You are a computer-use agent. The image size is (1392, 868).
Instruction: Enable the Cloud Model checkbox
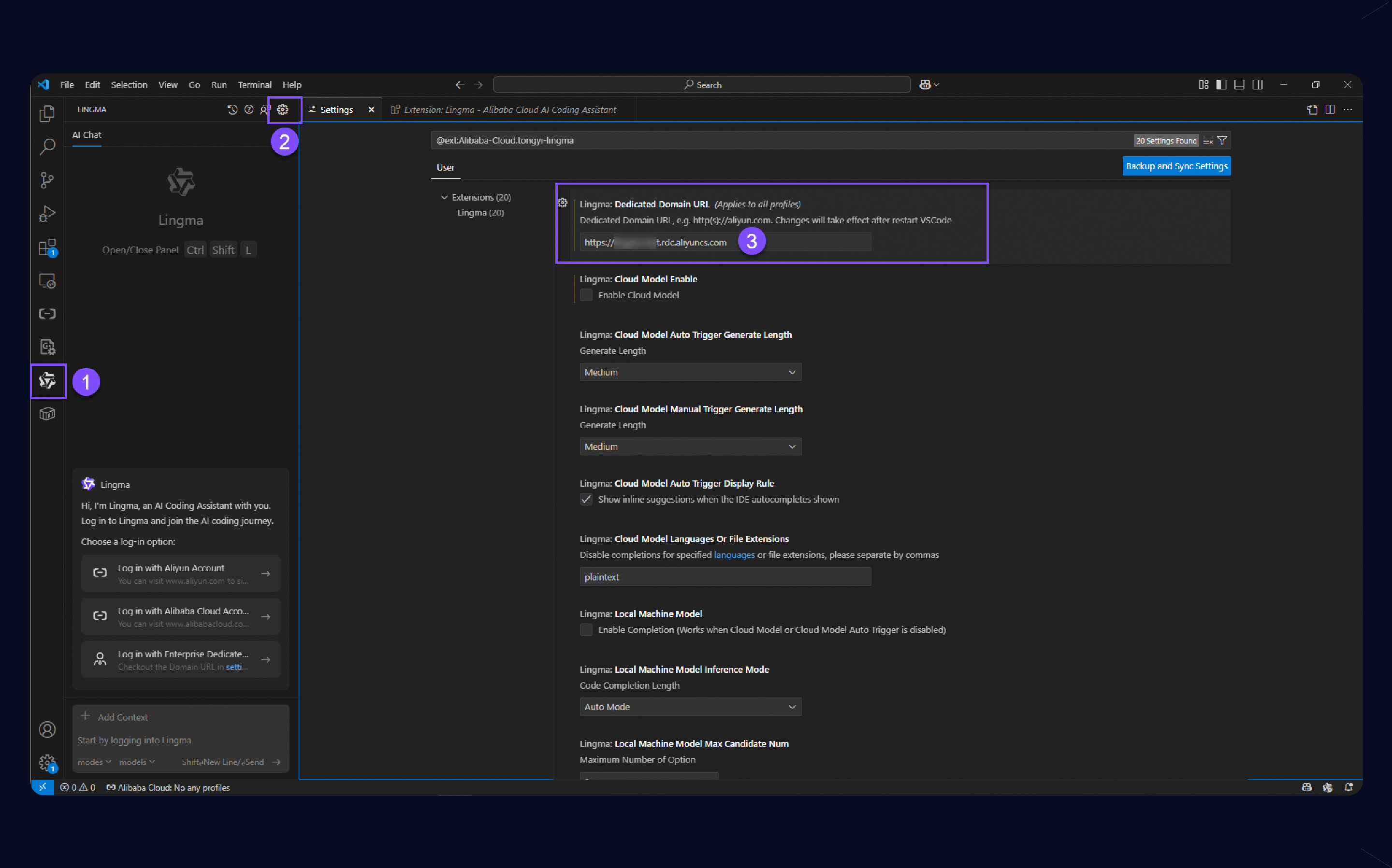[586, 295]
